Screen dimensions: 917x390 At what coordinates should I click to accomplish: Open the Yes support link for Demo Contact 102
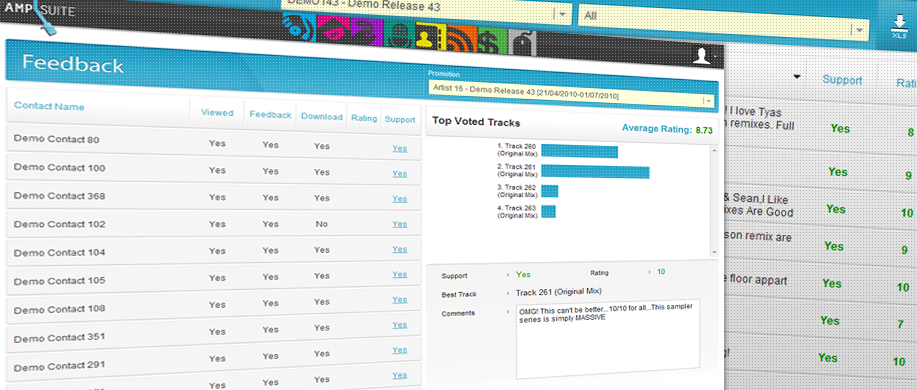(399, 224)
